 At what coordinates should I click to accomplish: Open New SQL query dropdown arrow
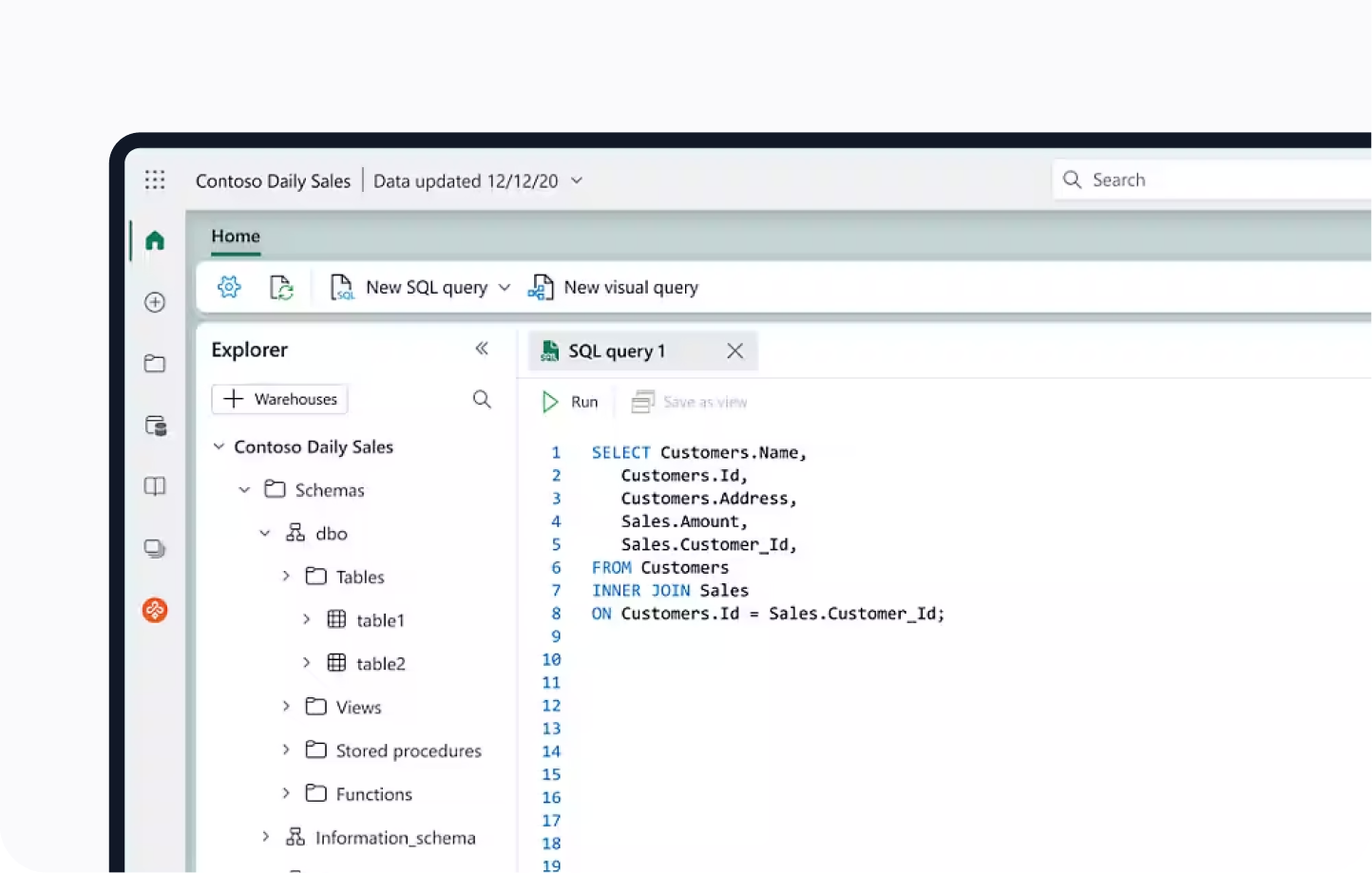click(x=505, y=288)
